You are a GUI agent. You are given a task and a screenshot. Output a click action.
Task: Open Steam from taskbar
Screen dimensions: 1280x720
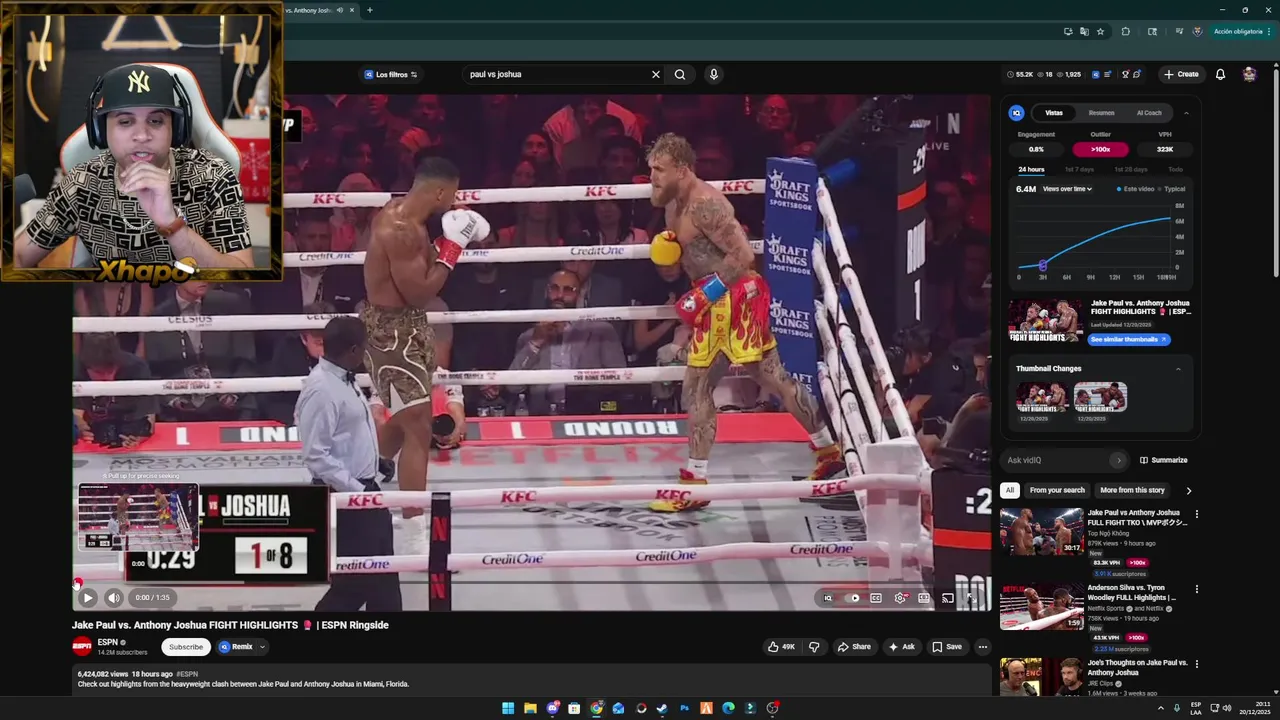tap(662, 708)
